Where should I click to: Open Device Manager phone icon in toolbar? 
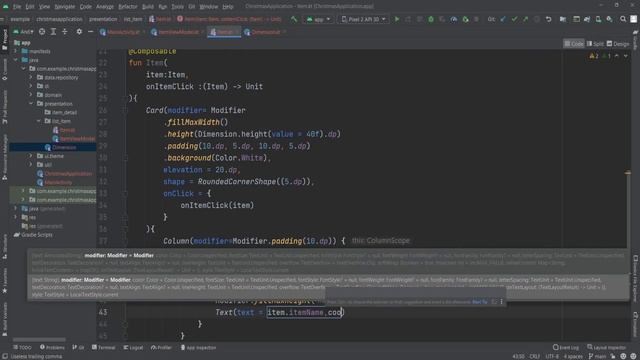click(598, 19)
